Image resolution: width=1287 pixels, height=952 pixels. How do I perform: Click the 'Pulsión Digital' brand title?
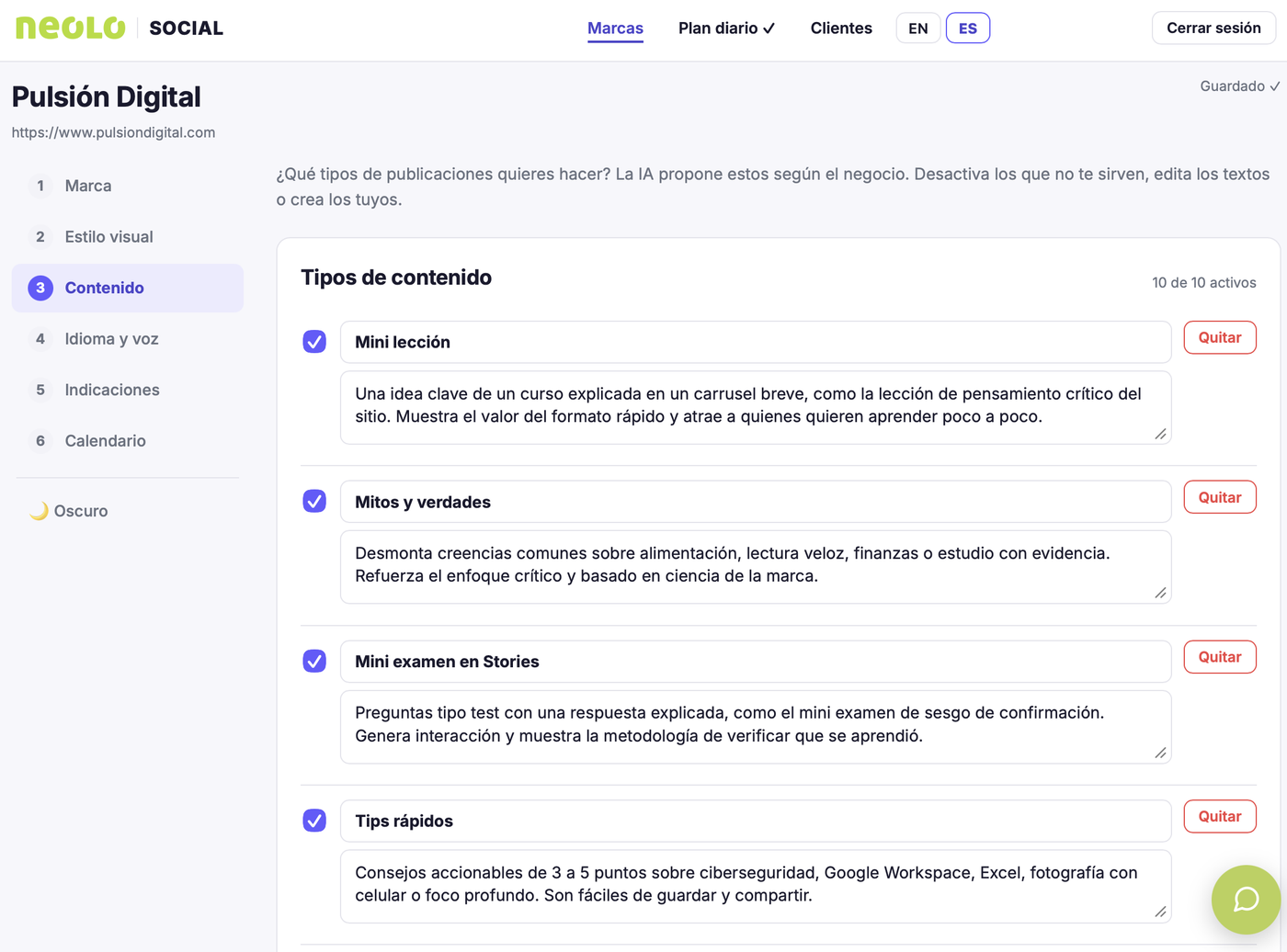pyautogui.click(x=106, y=96)
